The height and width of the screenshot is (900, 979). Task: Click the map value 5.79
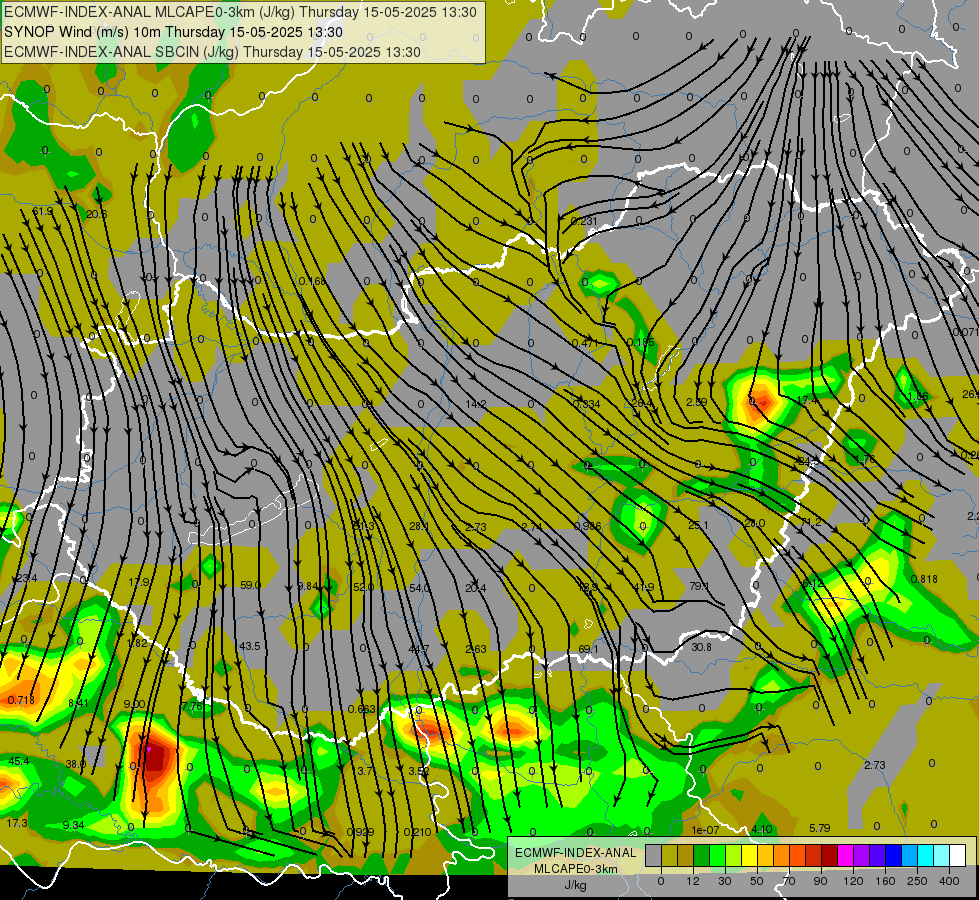820,828
